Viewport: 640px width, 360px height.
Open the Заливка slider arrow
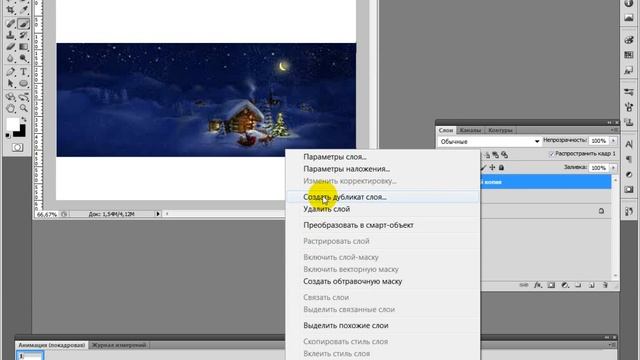613,168
